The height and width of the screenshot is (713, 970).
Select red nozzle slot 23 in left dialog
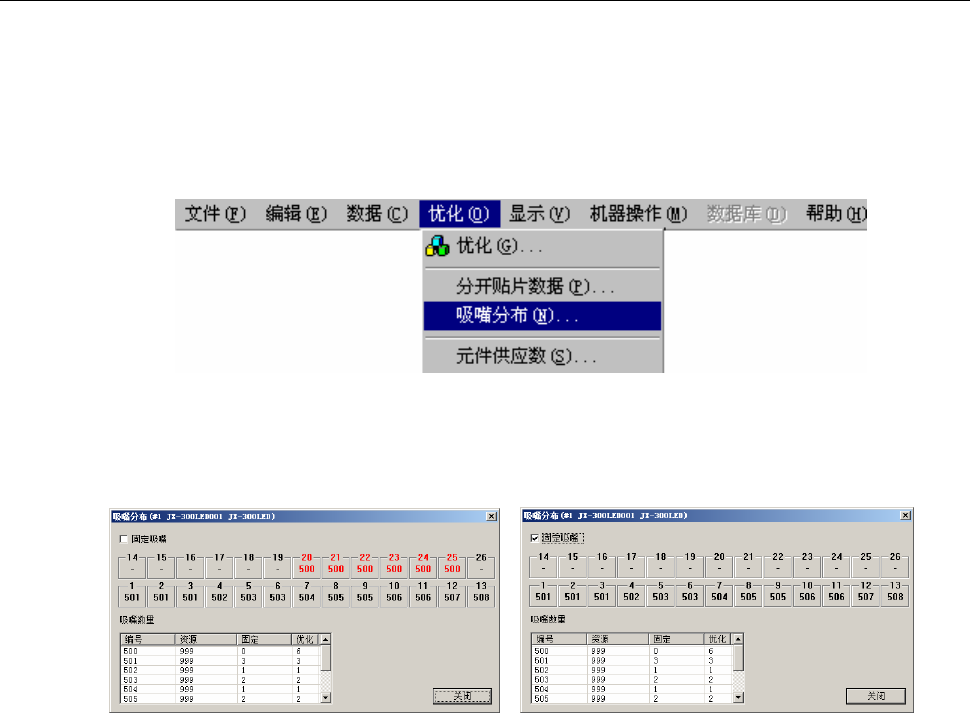click(394, 564)
